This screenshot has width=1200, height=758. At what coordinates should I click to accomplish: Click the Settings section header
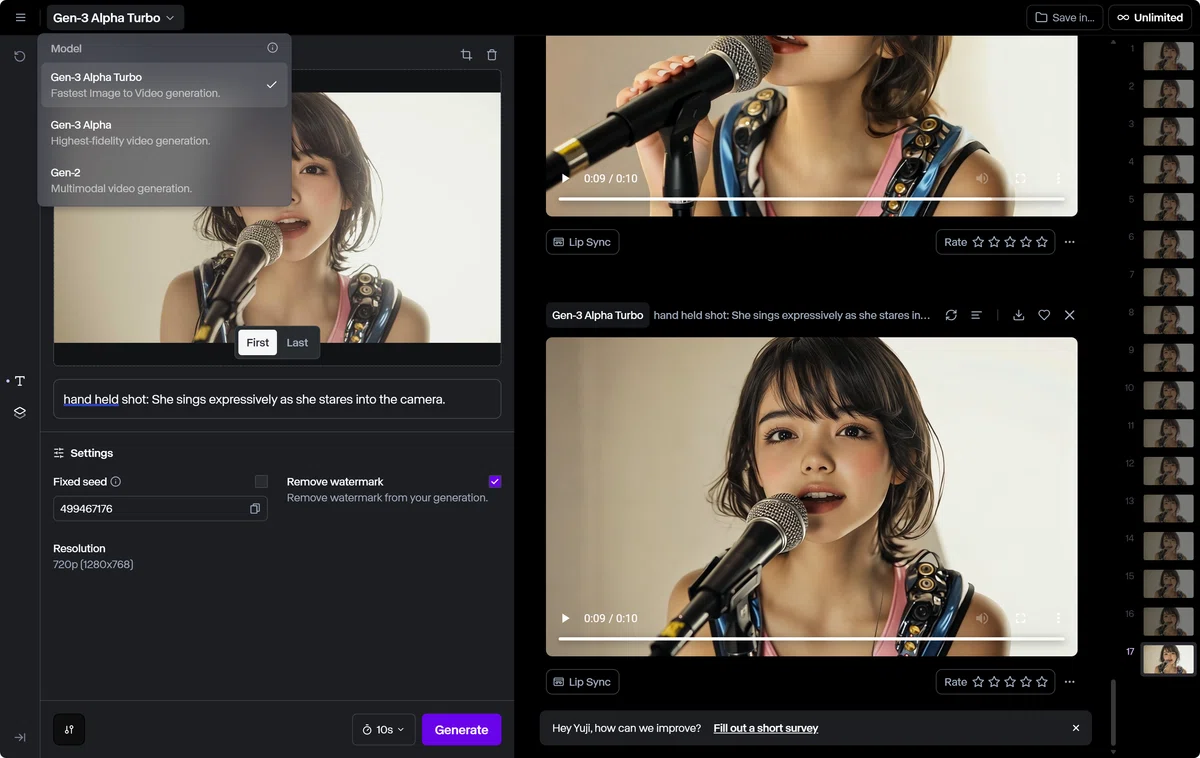click(x=83, y=453)
